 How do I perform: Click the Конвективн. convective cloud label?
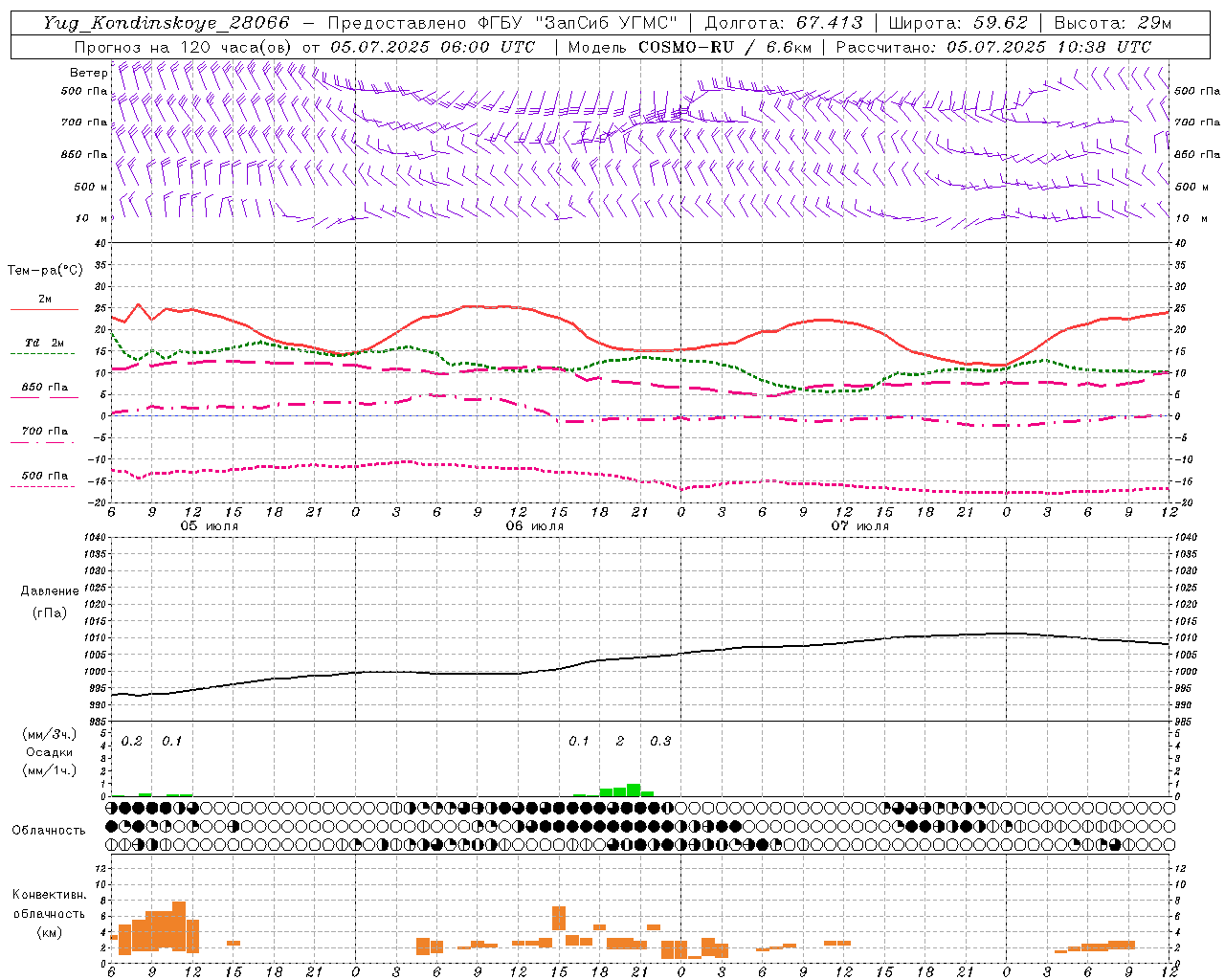(x=49, y=895)
